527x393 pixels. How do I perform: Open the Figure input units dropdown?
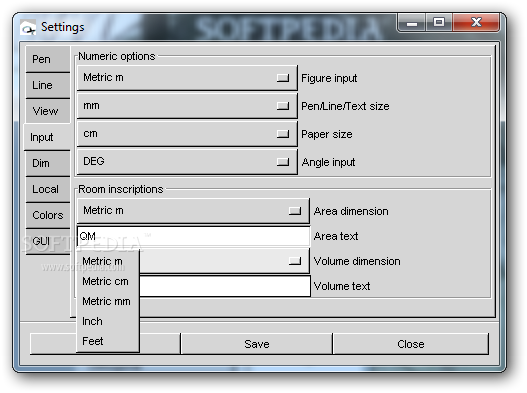[187, 78]
